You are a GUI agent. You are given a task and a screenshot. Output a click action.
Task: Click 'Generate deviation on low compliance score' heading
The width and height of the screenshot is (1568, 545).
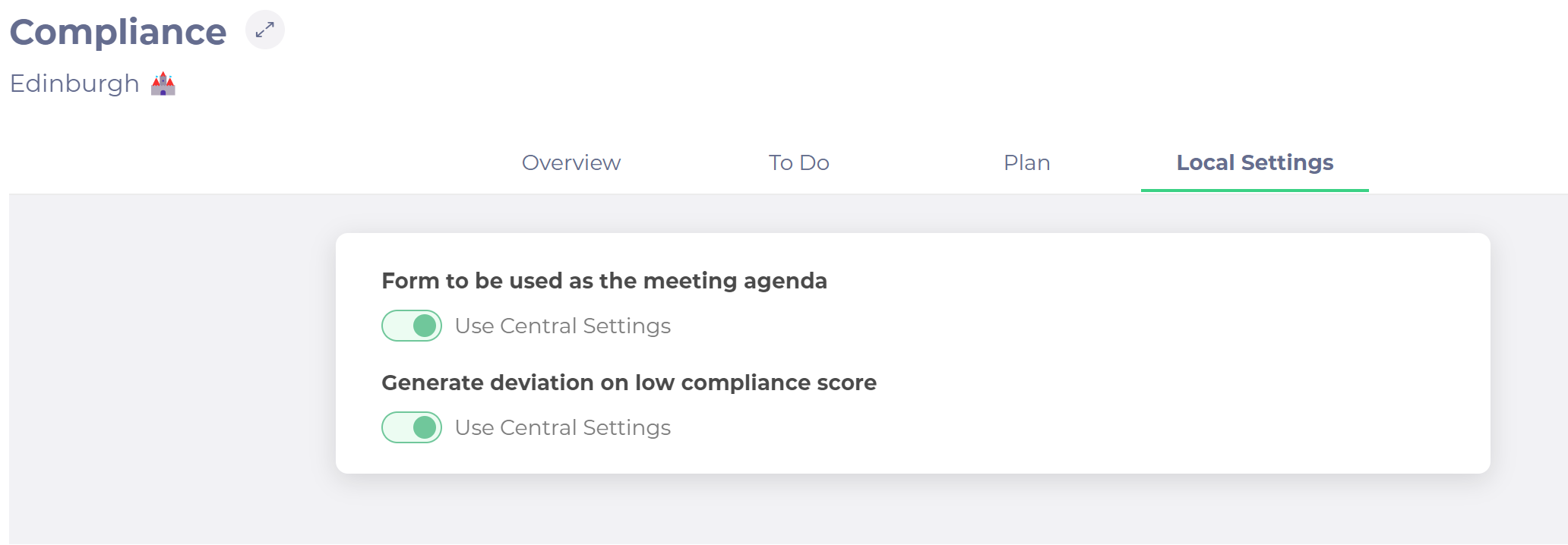pos(629,383)
